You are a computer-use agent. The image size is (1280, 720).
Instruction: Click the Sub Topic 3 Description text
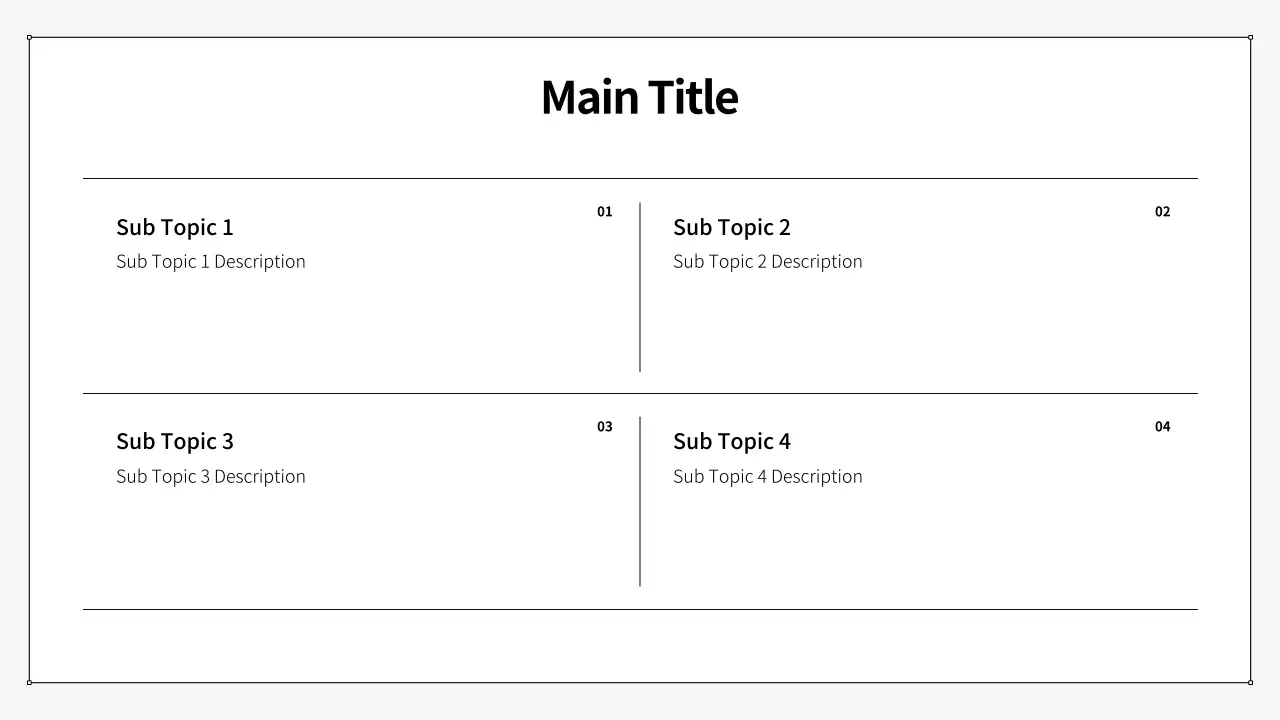(x=211, y=476)
